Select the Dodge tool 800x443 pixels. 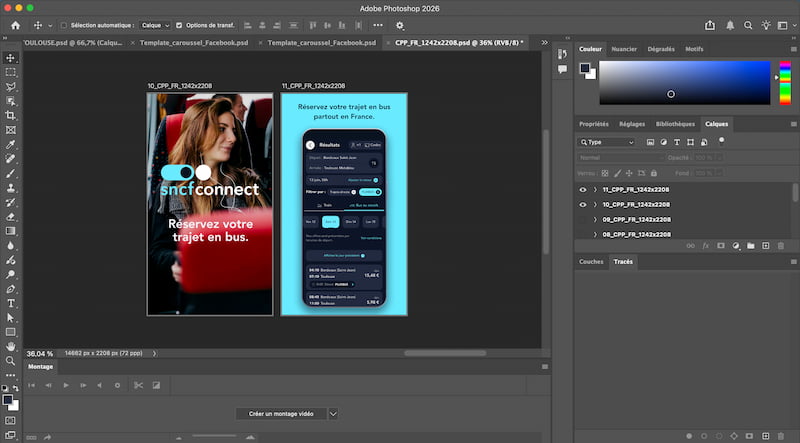tap(10, 275)
